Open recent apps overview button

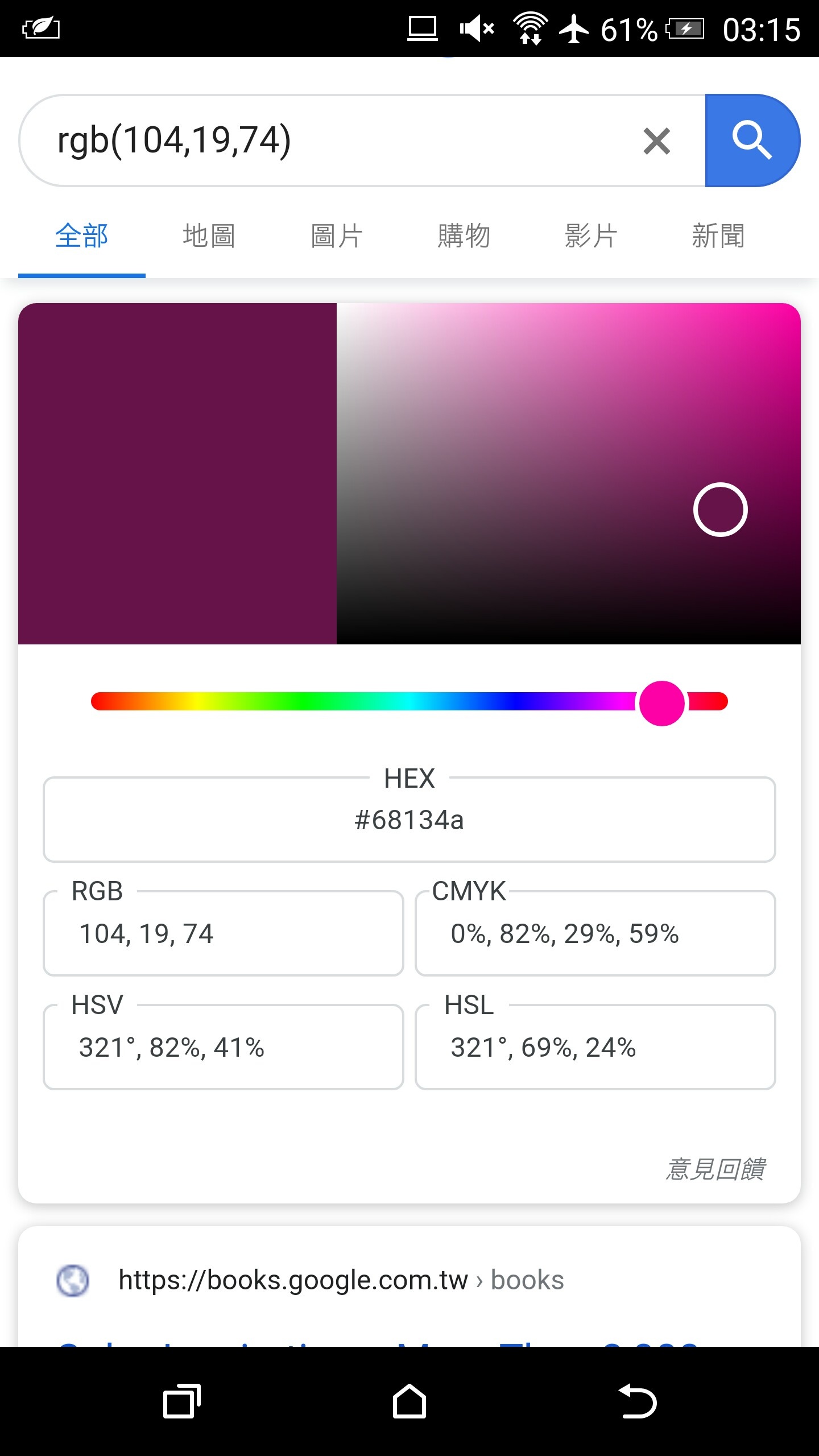[182, 1401]
